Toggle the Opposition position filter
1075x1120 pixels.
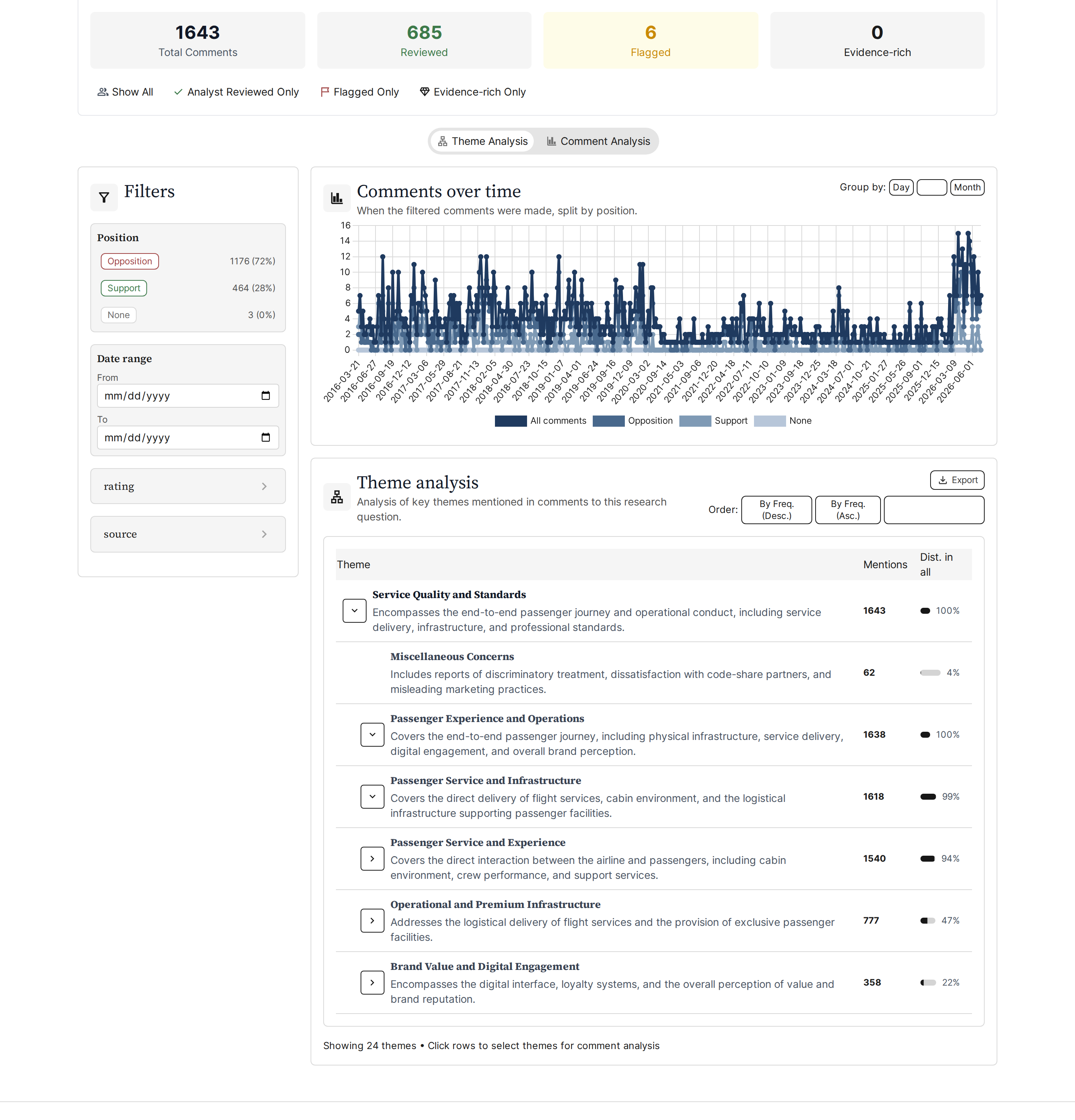point(130,261)
